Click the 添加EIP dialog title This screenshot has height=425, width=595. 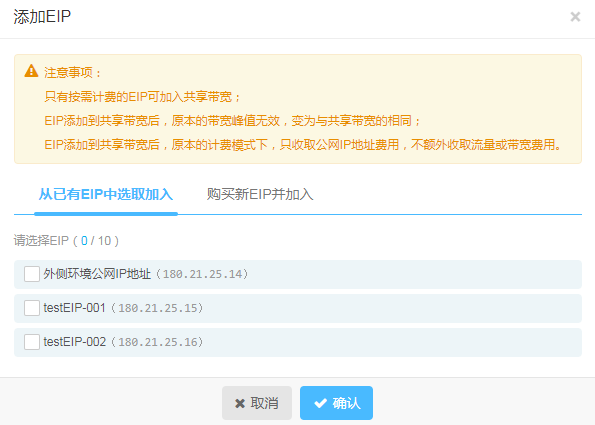point(42,17)
